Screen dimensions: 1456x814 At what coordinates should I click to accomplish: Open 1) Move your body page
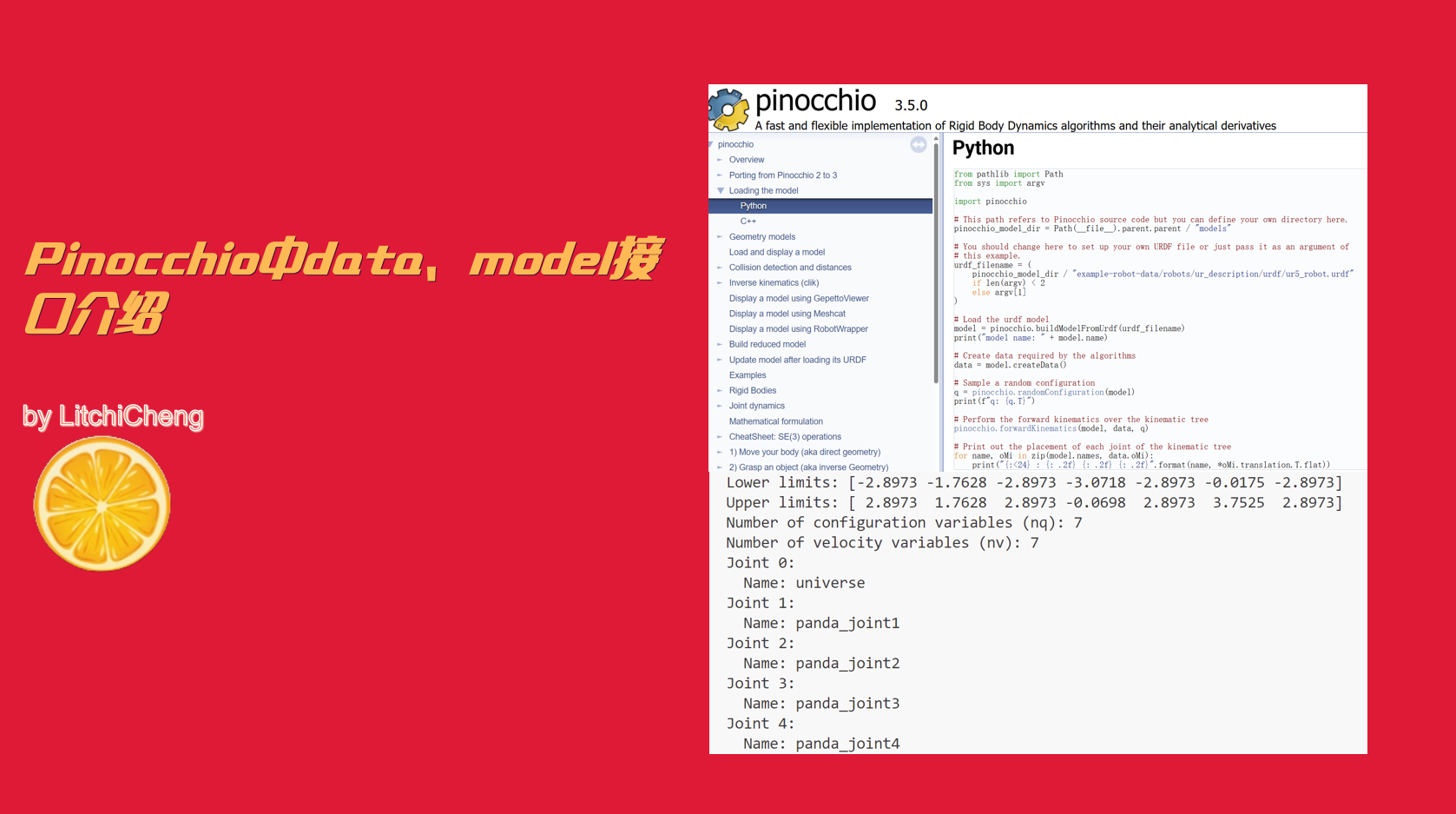click(805, 452)
